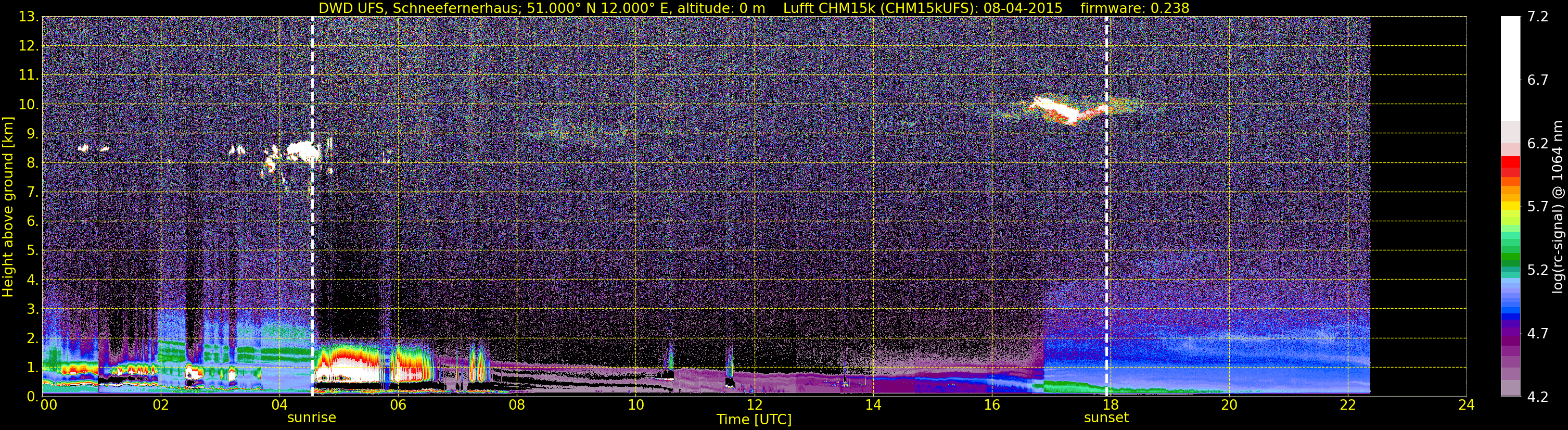Click the time tick label '12'
Viewport: 1568px width, 430px height.
tap(754, 406)
